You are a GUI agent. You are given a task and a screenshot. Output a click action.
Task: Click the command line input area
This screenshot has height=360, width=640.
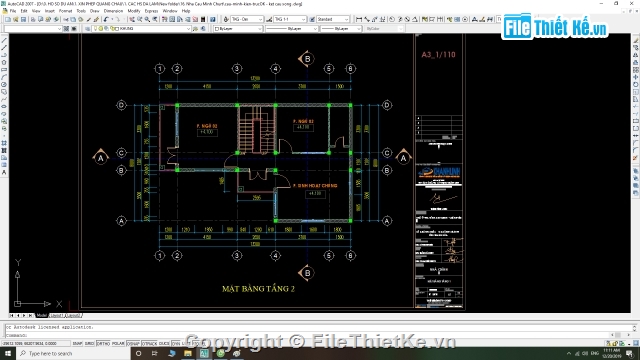318,335
